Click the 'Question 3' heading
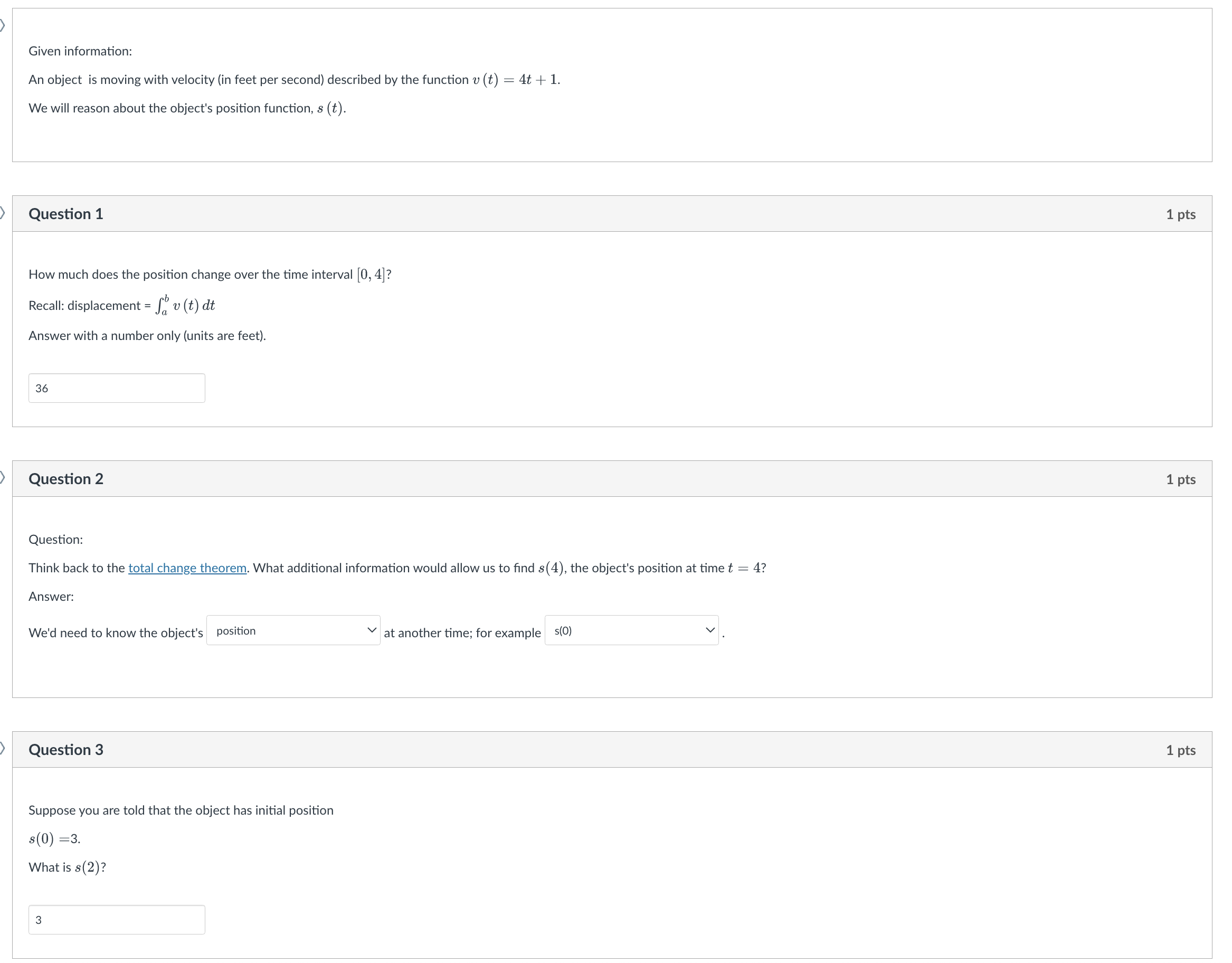This screenshot has width=1232, height=963. coord(66,750)
